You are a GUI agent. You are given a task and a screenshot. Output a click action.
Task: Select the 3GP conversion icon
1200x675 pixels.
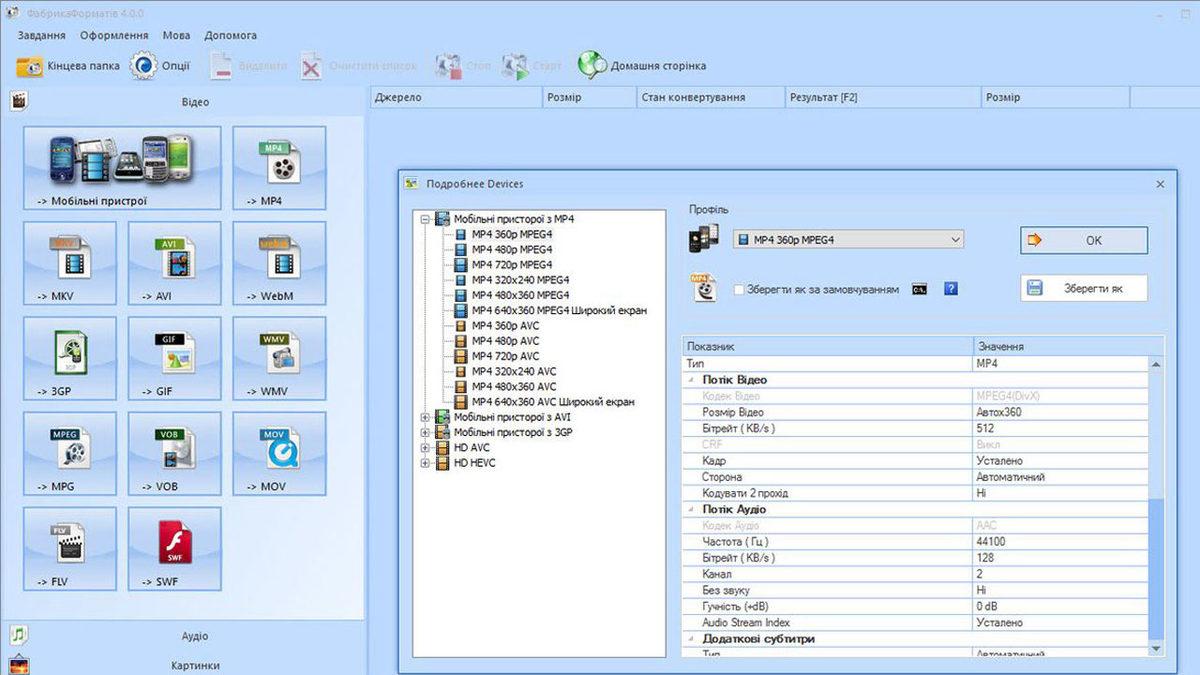(x=69, y=357)
